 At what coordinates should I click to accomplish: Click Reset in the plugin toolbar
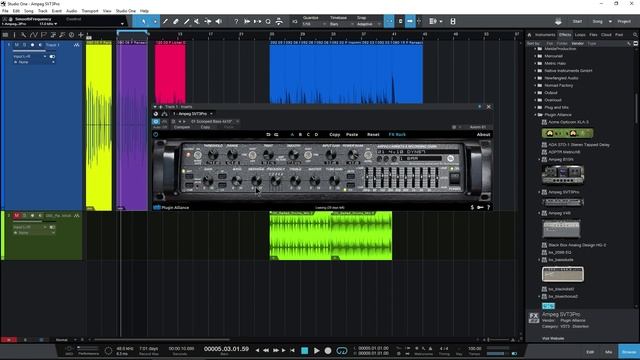[373, 134]
